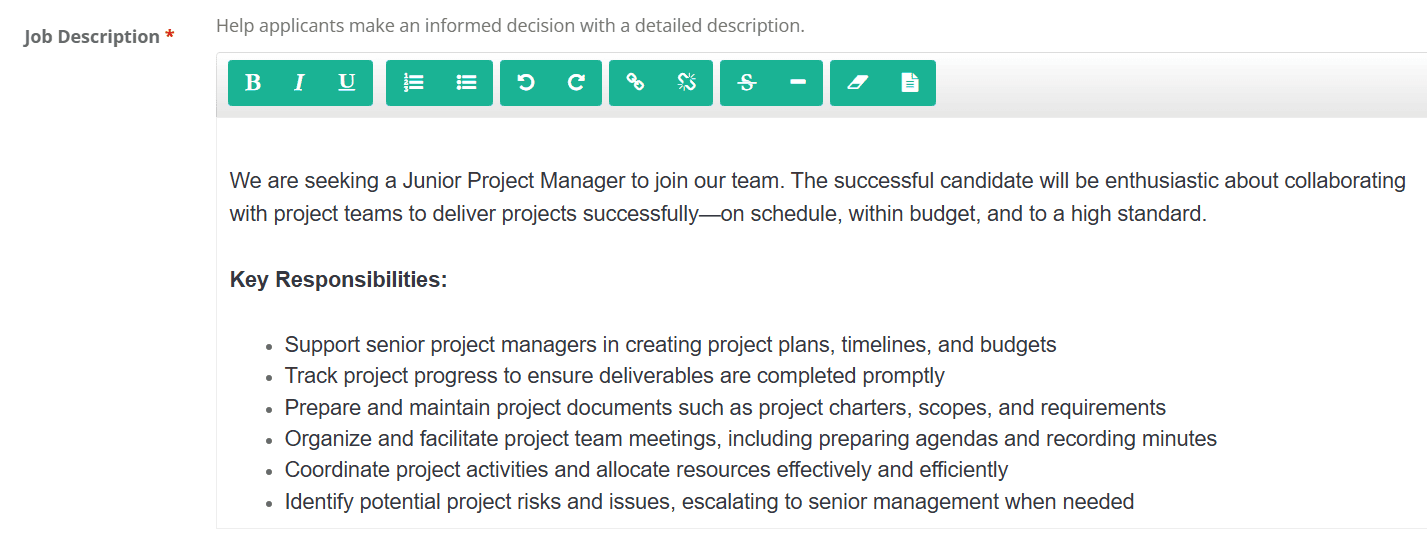Viewport: 1427px width, 538px height.
Task: Insert a horizontal rule line
Action: 797,83
